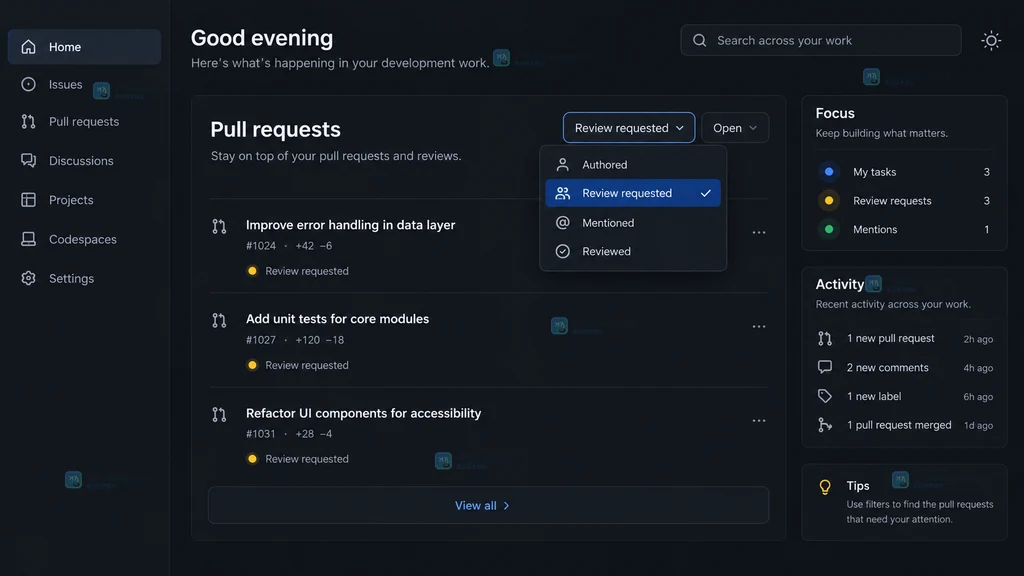1024x576 pixels.
Task: Click the Reviewed check-circle icon
Action: pyautogui.click(x=562, y=251)
